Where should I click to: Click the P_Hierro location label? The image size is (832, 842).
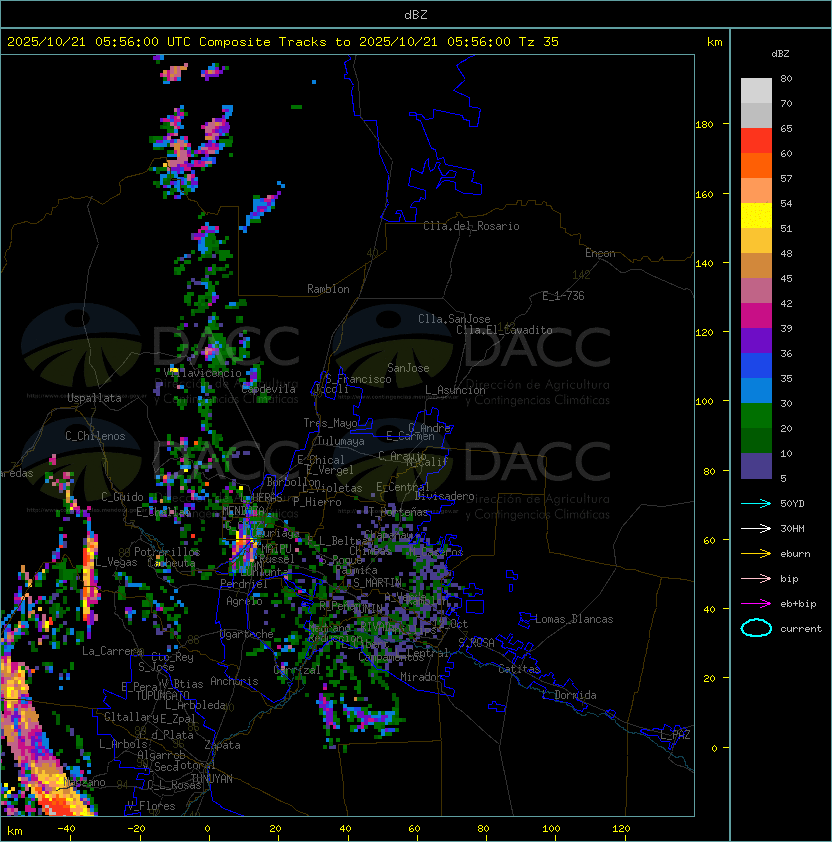[x=317, y=502]
